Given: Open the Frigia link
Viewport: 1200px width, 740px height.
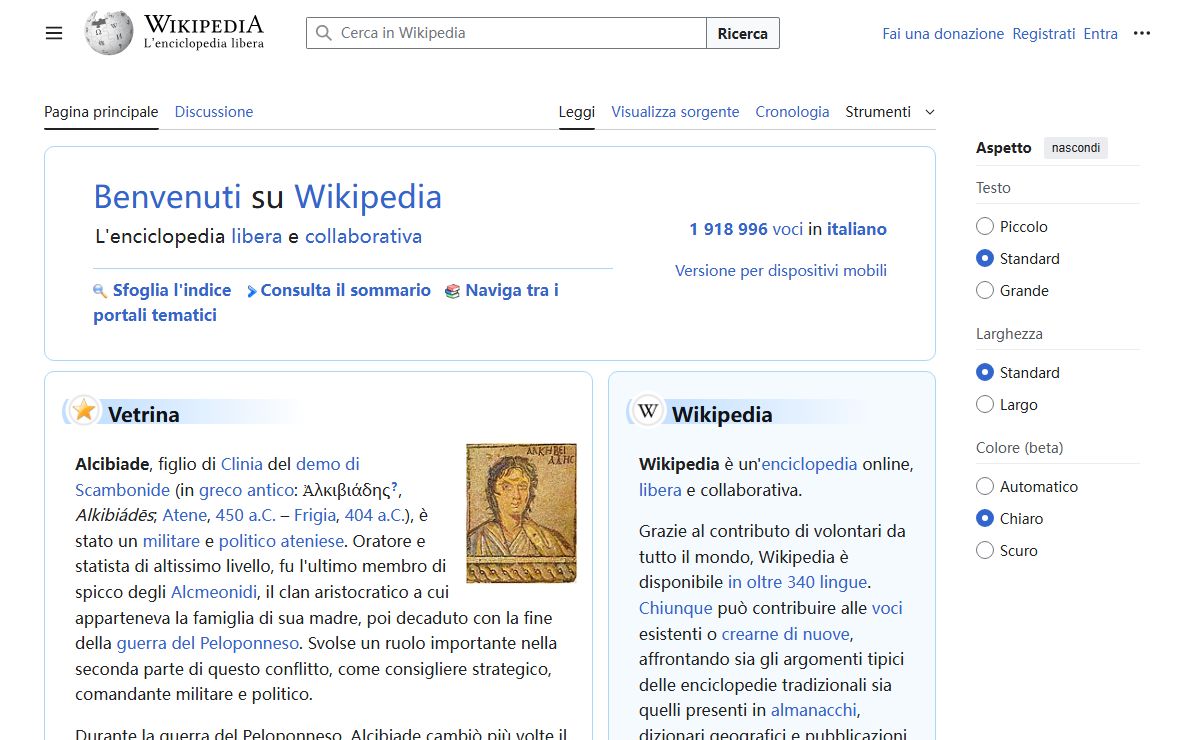Looking at the screenshot, I should click(315, 516).
